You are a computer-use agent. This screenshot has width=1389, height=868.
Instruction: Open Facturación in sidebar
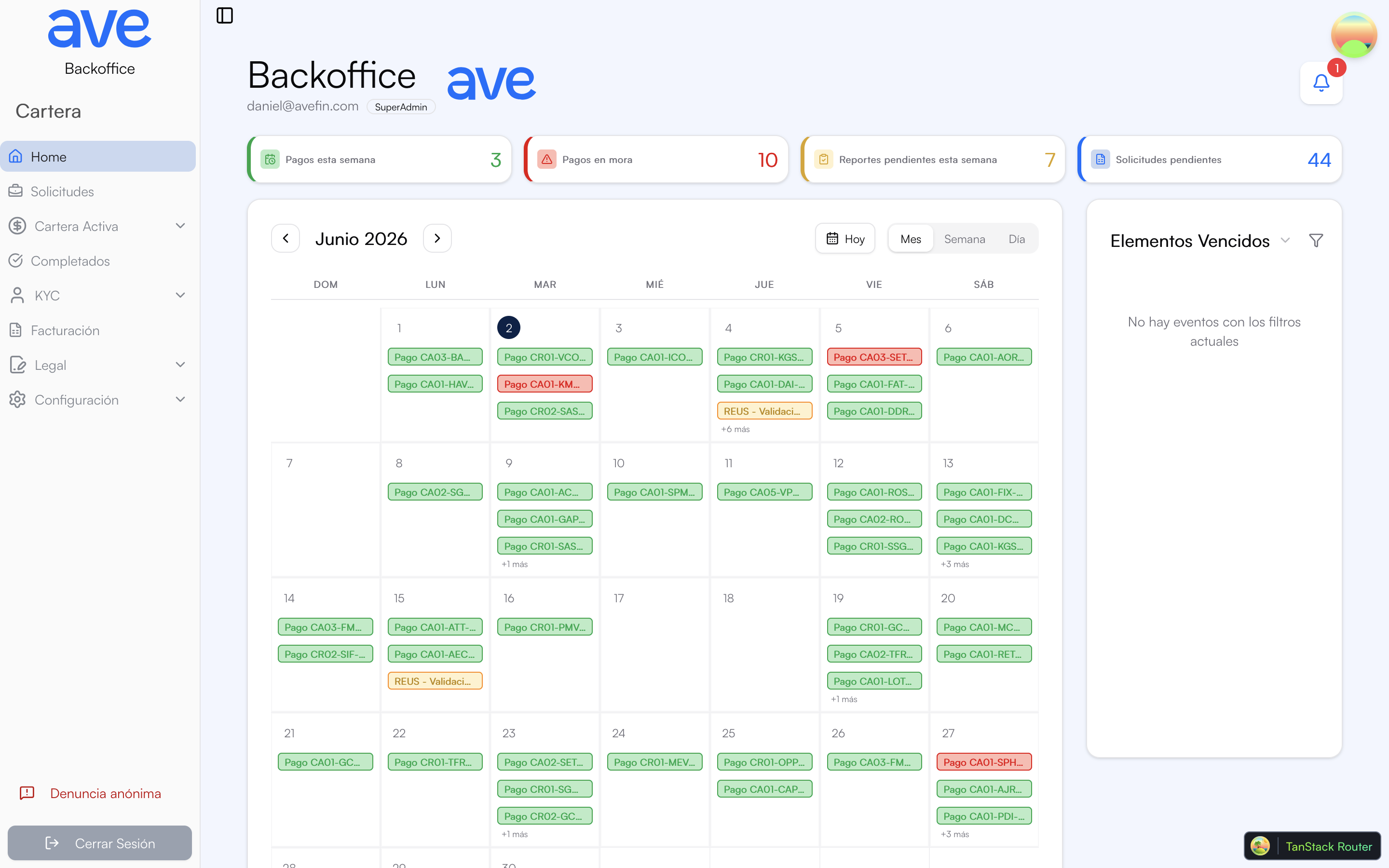point(97,330)
